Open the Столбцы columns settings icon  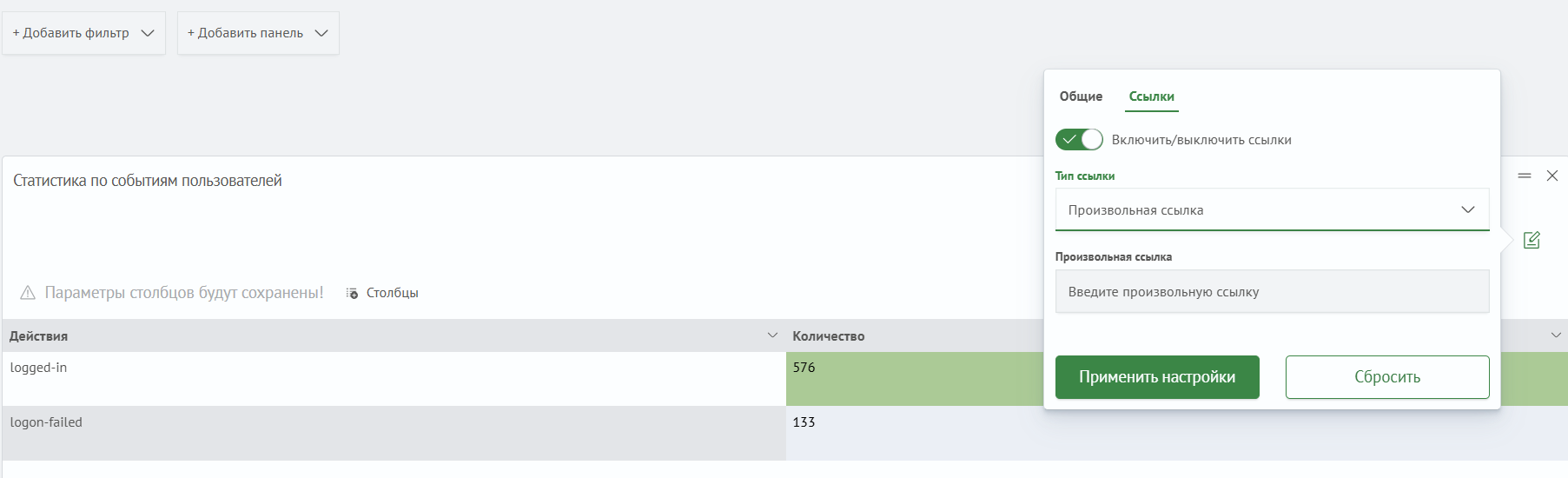point(352,293)
